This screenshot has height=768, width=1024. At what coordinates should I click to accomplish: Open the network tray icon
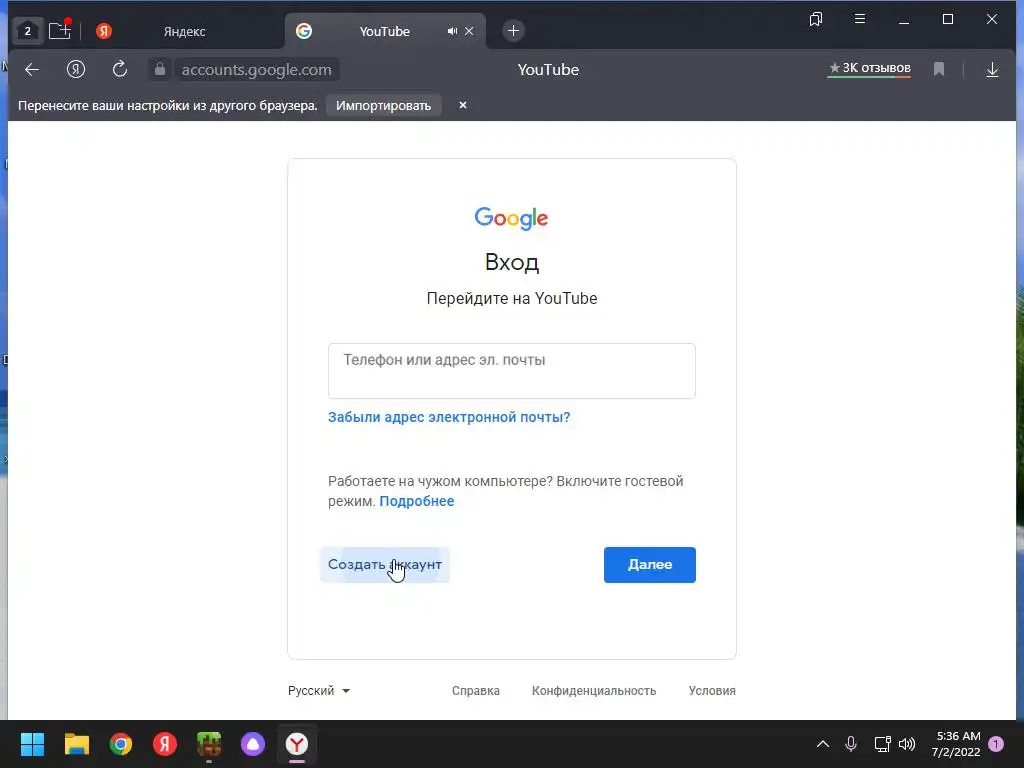(882, 744)
